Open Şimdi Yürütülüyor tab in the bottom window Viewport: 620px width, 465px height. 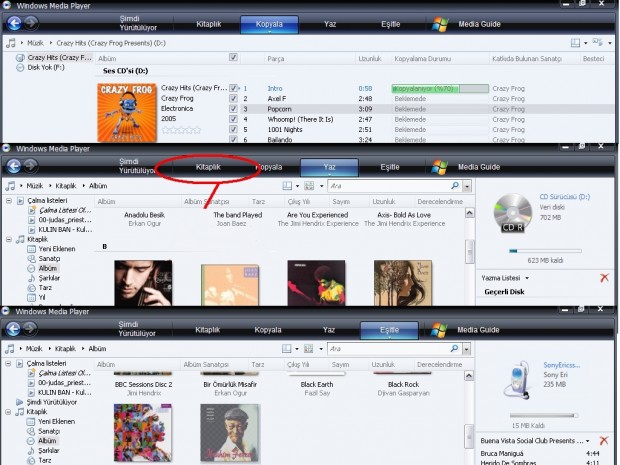(x=137, y=329)
